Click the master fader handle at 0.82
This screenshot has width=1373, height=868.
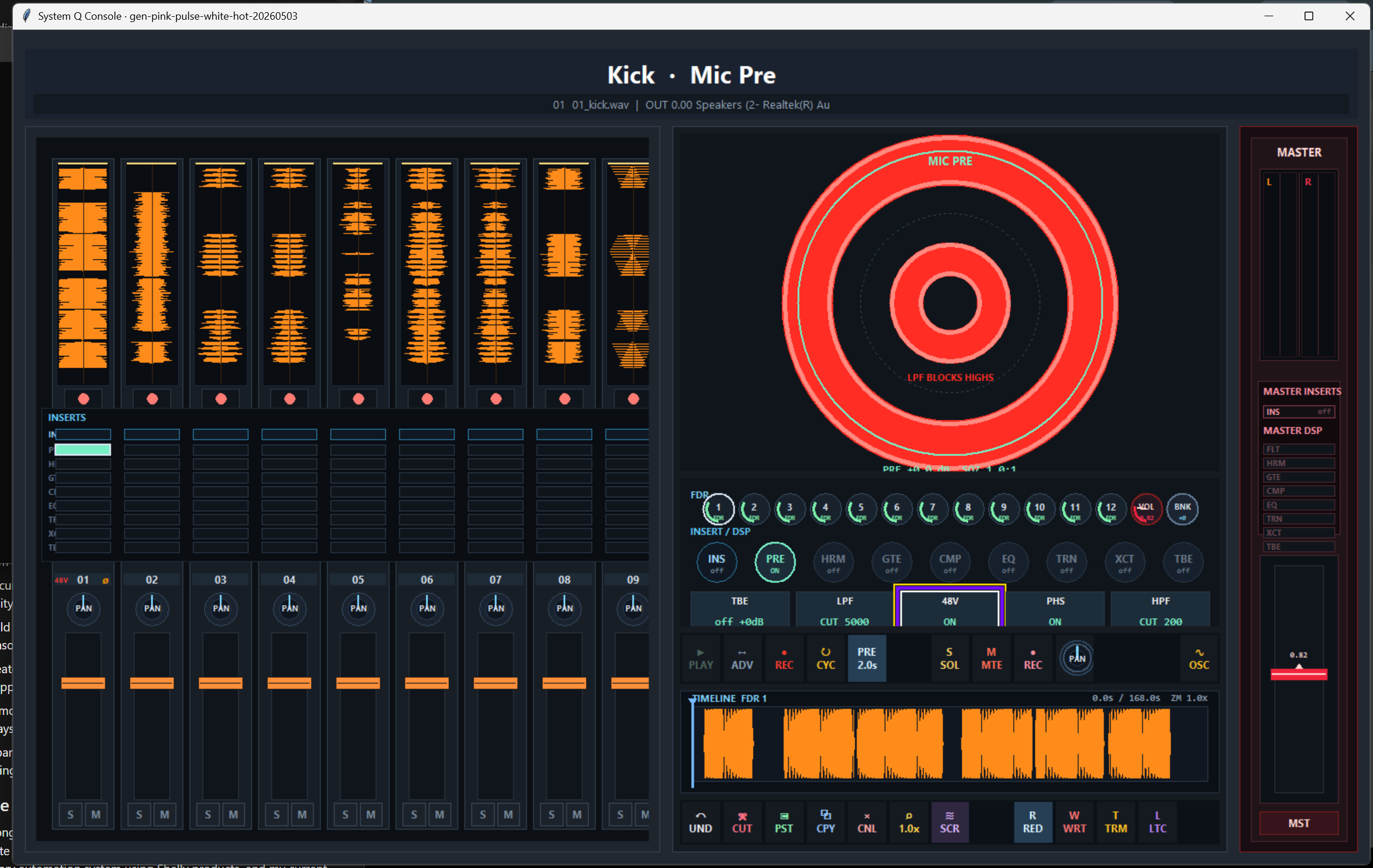(1299, 674)
